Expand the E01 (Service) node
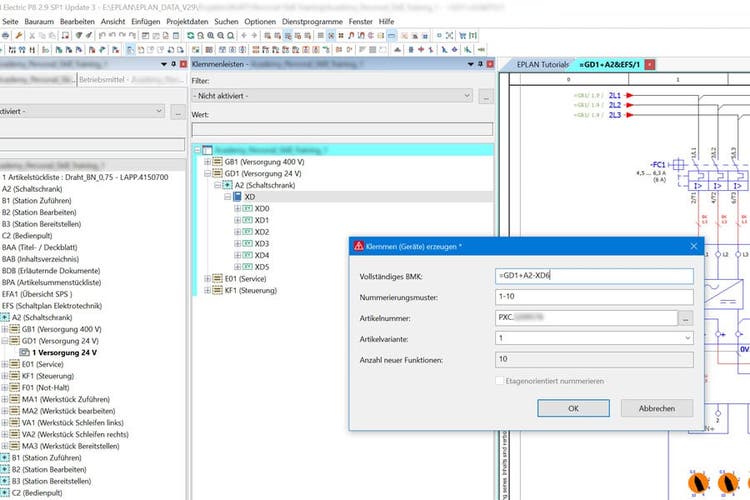The width and height of the screenshot is (750, 500). pyautogui.click(x=207, y=278)
